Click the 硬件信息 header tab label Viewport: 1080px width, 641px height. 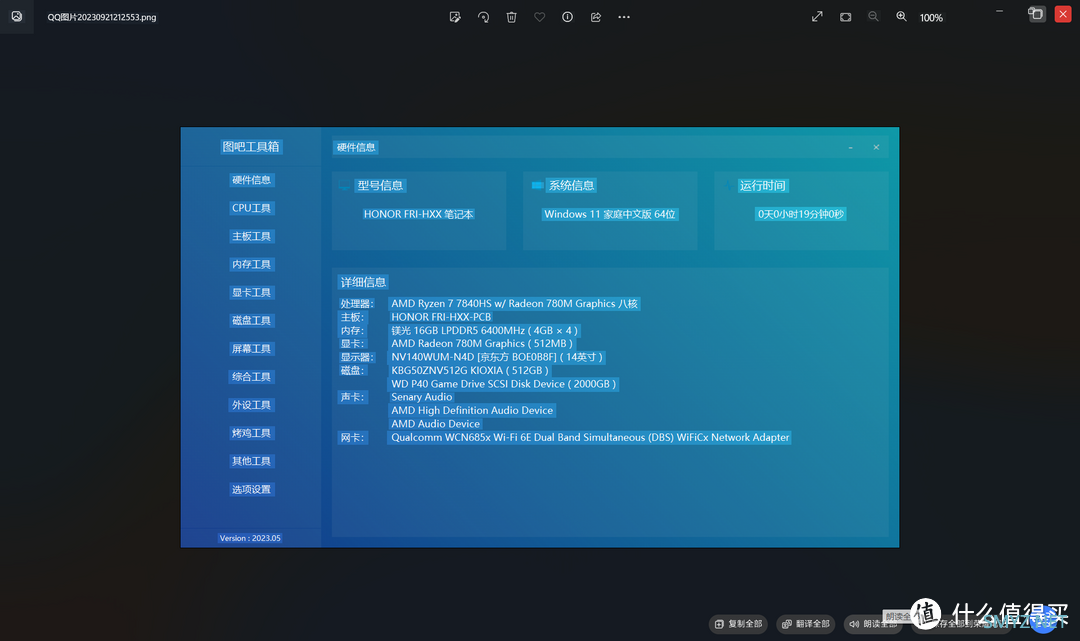coord(356,147)
